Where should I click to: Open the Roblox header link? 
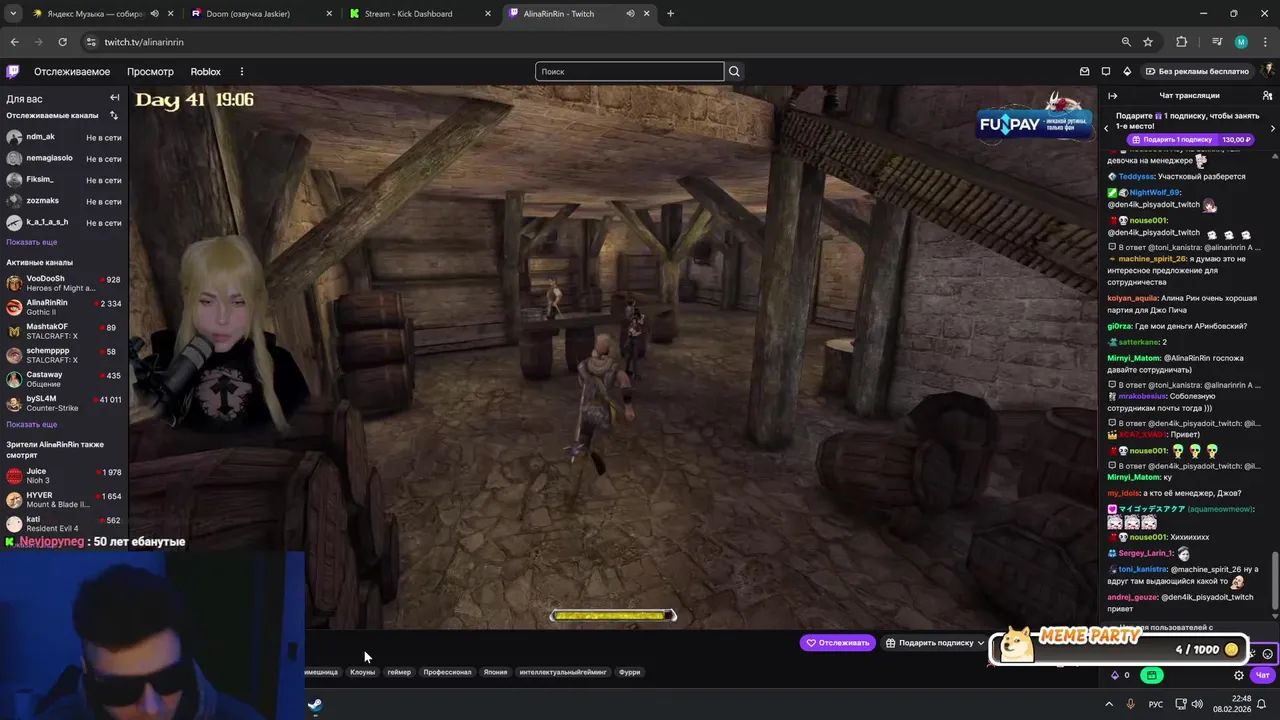coord(205,72)
